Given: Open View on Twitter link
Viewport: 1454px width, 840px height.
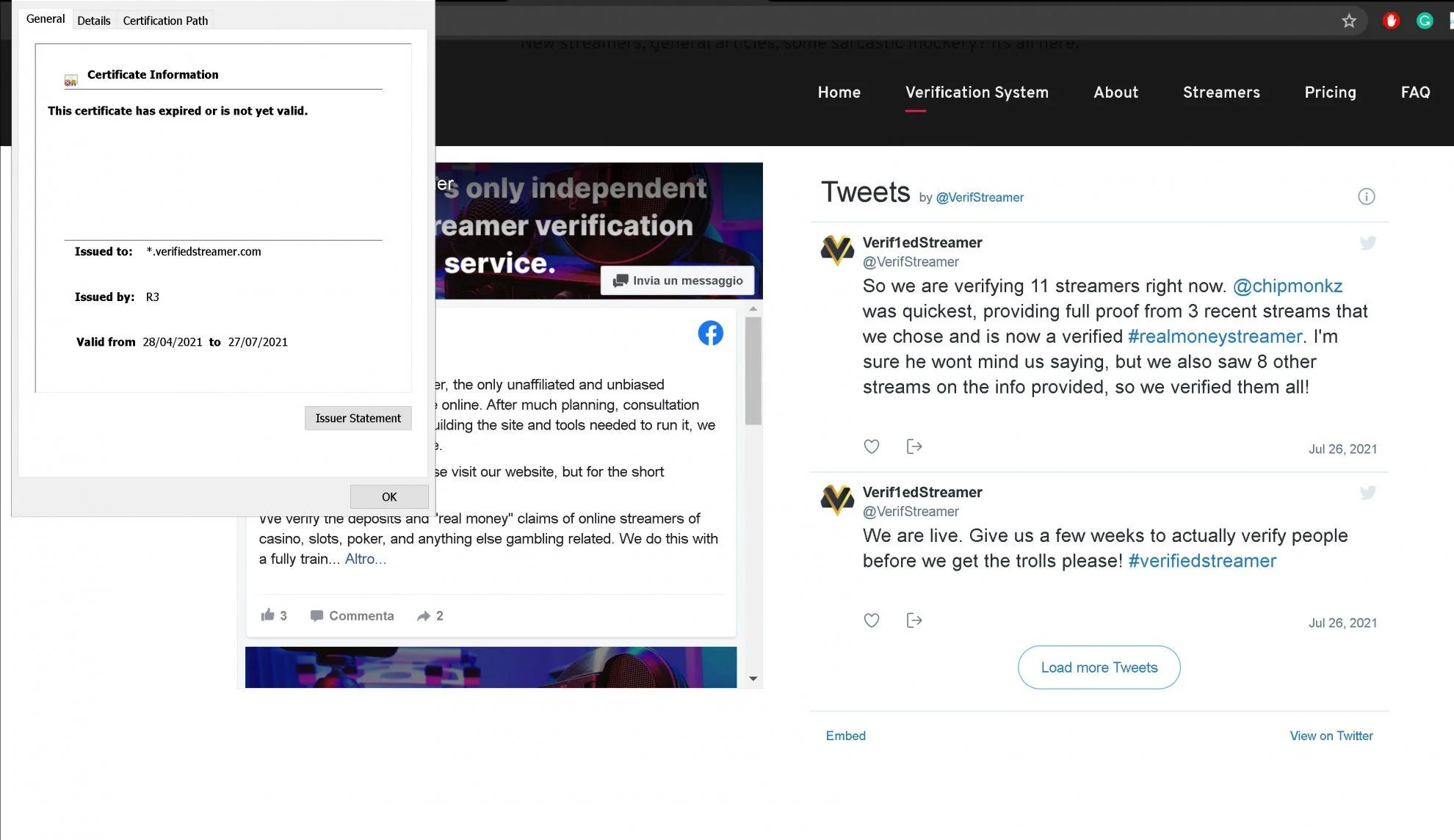Looking at the screenshot, I should (x=1331, y=736).
